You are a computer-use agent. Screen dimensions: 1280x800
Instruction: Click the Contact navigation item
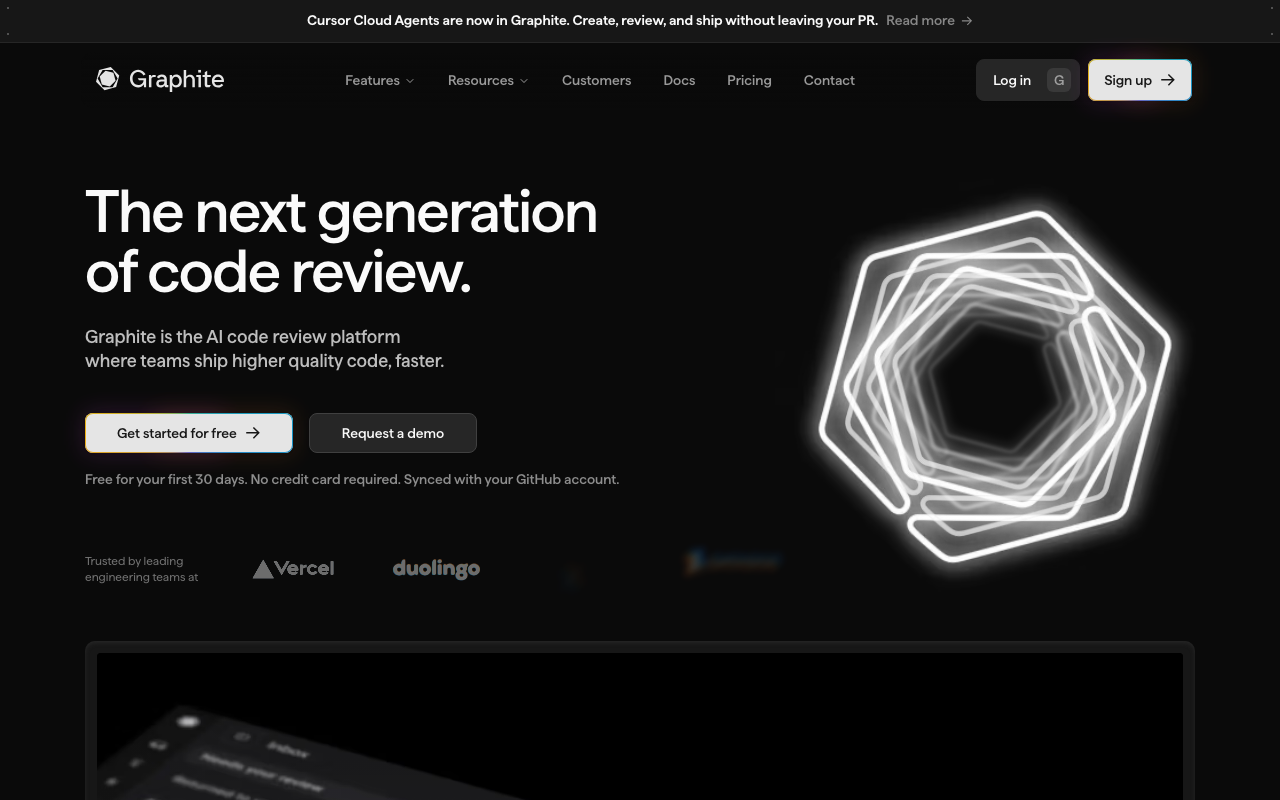click(x=829, y=80)
